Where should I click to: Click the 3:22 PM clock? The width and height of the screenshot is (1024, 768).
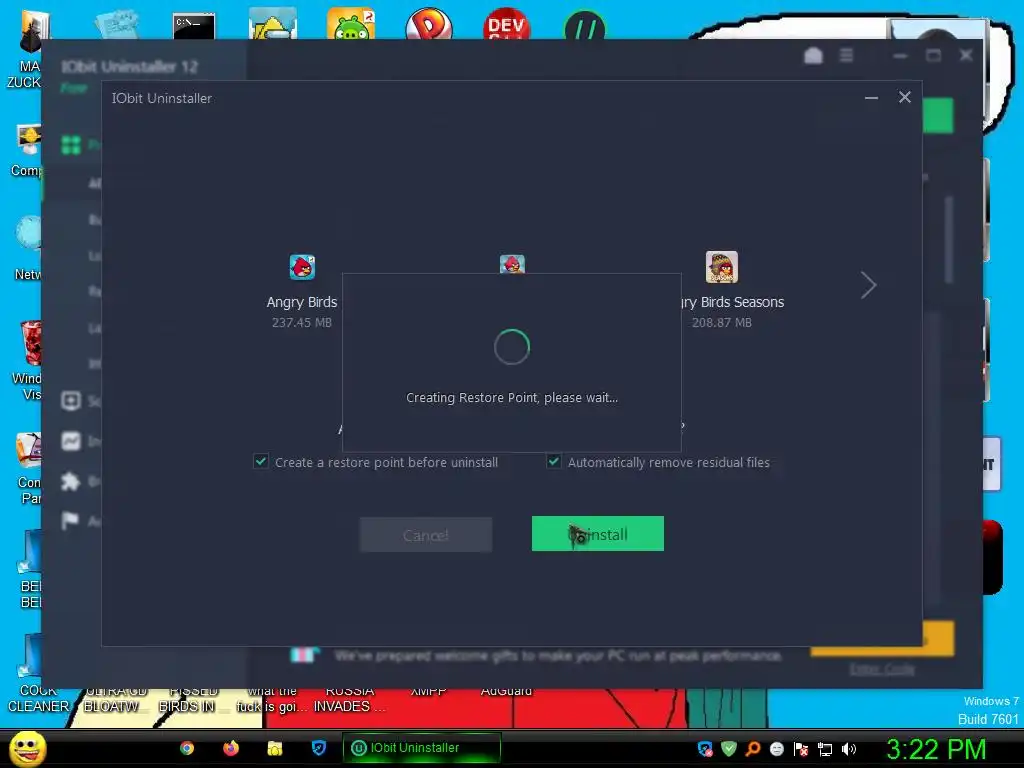coord(936,749)
